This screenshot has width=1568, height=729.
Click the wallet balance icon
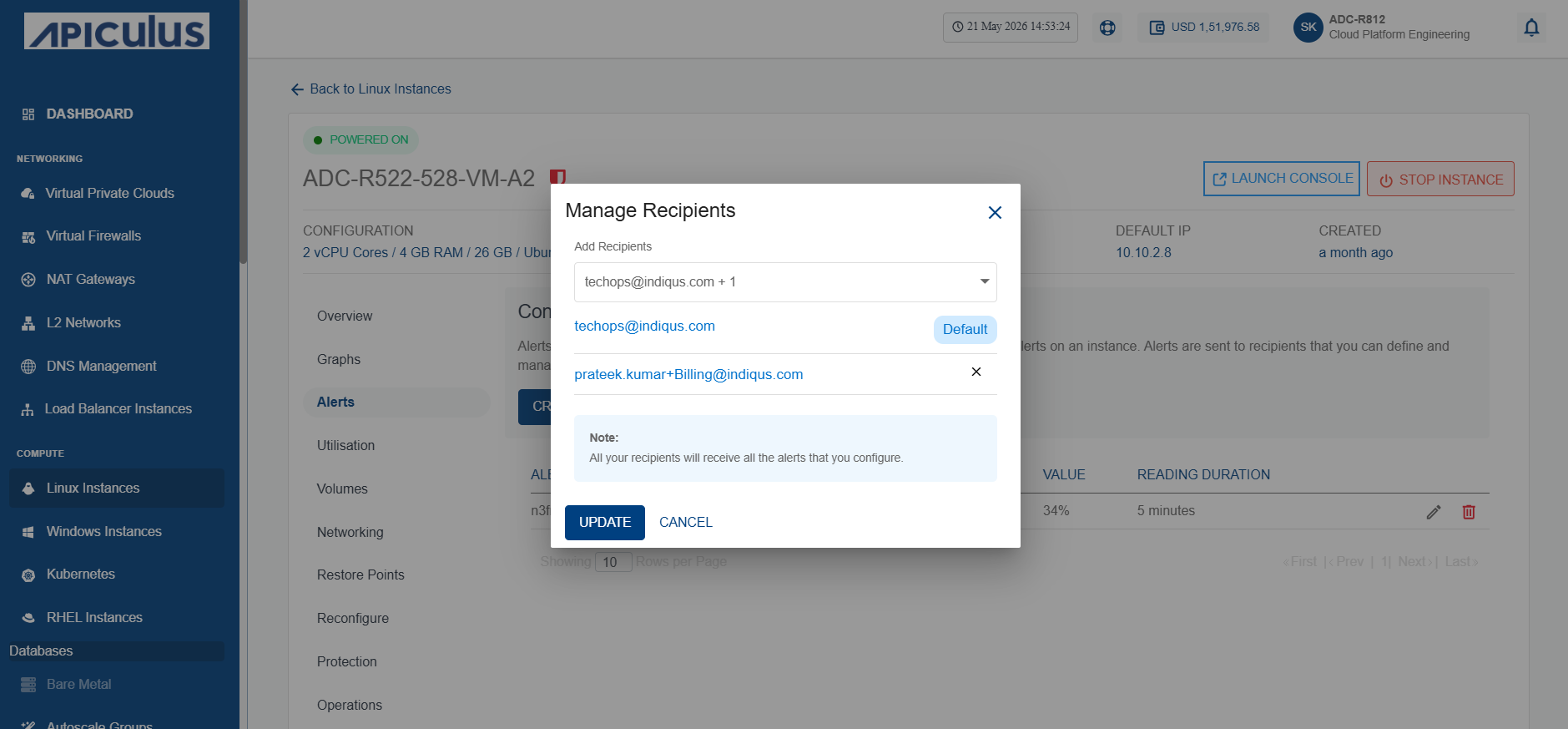(x=1157, y=28)
